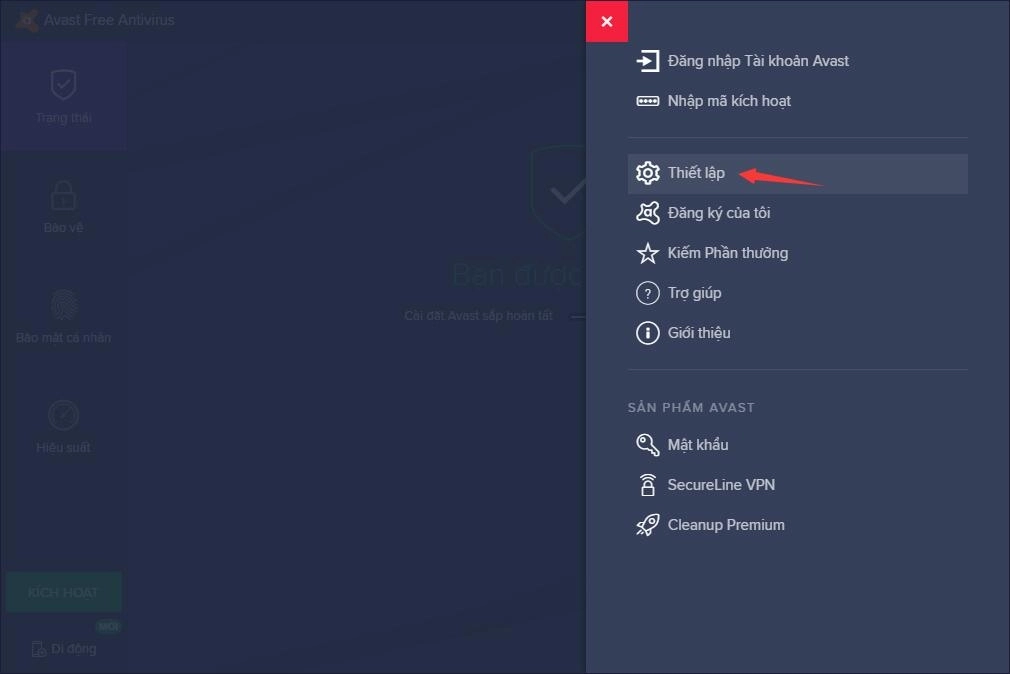Image resolution: width=1010 pixels, height=674 pixels.
Task: Choose Đăng nhập Tài khoản Avast
Action: tap(758, 60)
